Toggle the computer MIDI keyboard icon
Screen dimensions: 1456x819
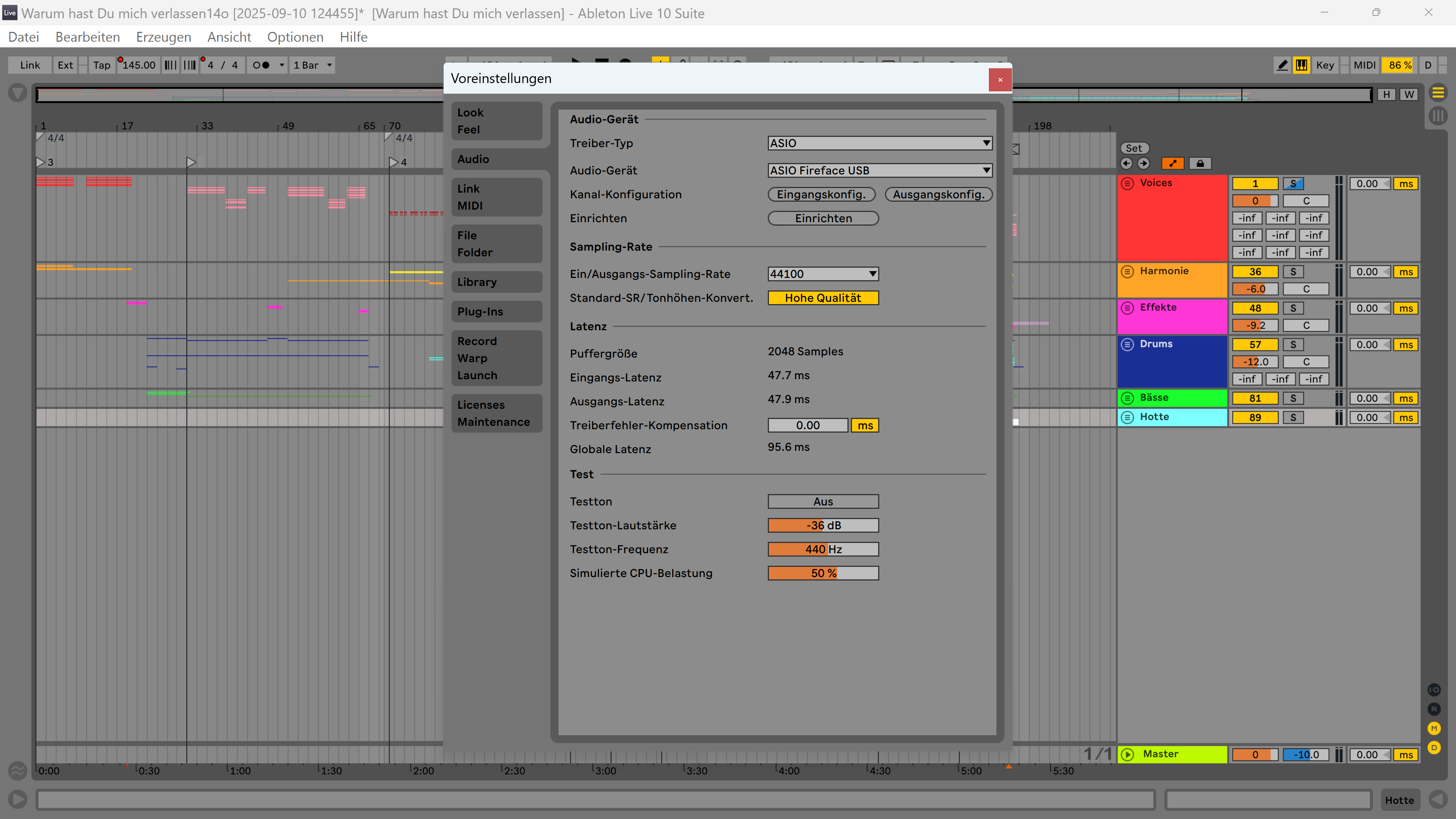click(1302, 65)
